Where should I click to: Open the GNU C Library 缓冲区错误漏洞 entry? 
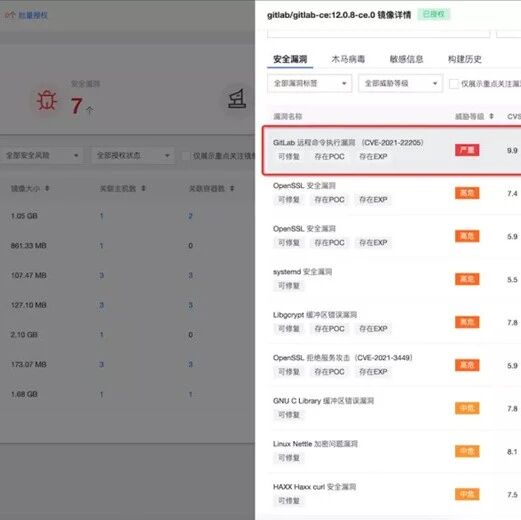323,401
